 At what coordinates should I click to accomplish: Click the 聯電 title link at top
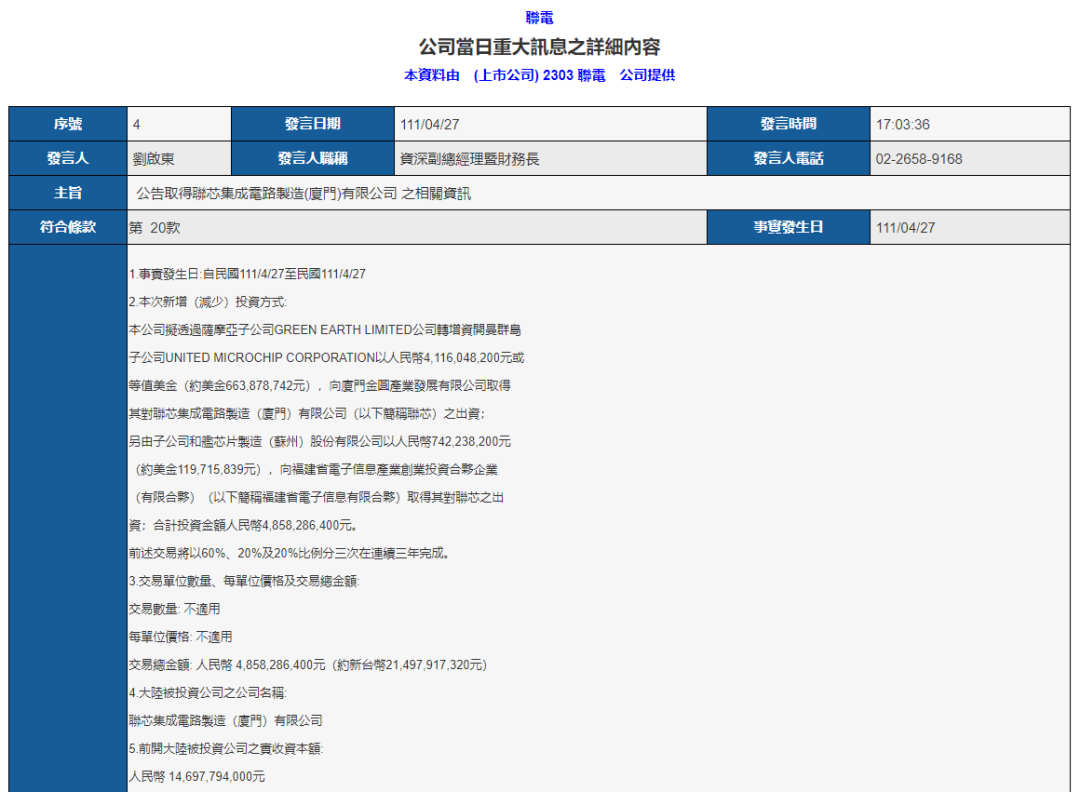click(539, 17)
